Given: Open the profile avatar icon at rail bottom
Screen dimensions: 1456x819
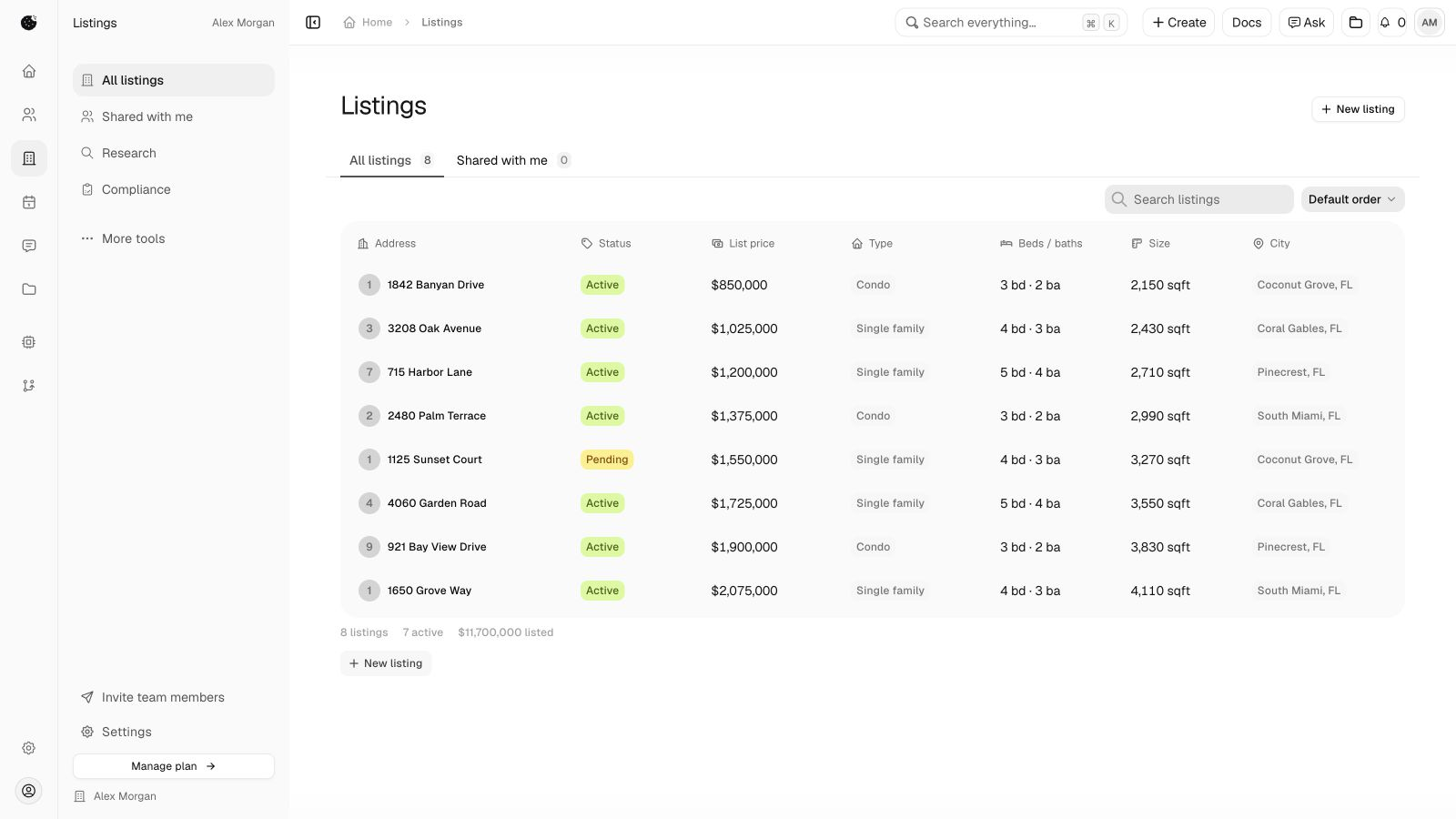Looking at the screenshot, I should (29, 792).
